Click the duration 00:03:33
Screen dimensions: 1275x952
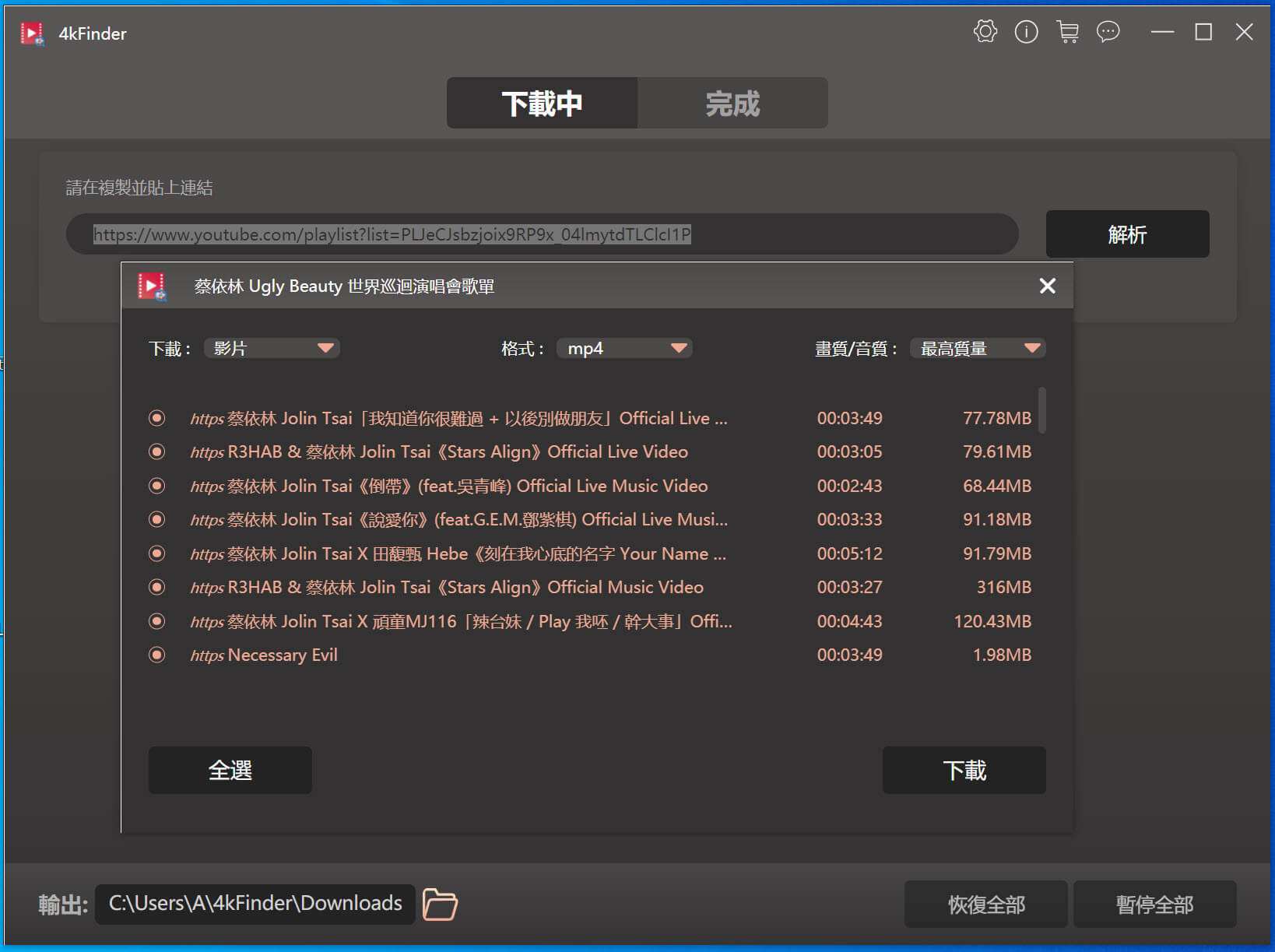click(x=849, y=519)
